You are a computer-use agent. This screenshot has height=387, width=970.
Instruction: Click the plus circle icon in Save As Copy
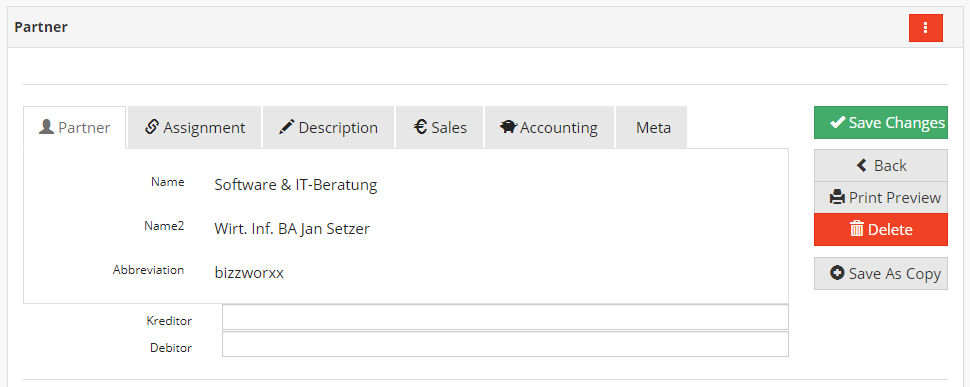click(x=837, y=273)
